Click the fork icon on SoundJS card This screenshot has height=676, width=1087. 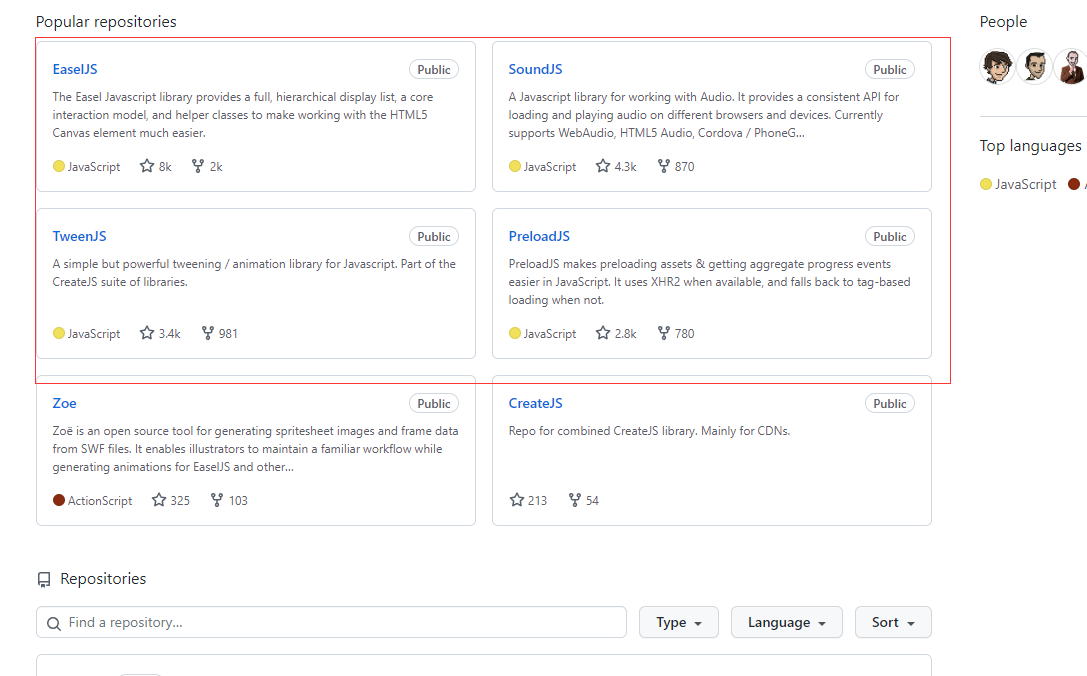coord(663,167)
